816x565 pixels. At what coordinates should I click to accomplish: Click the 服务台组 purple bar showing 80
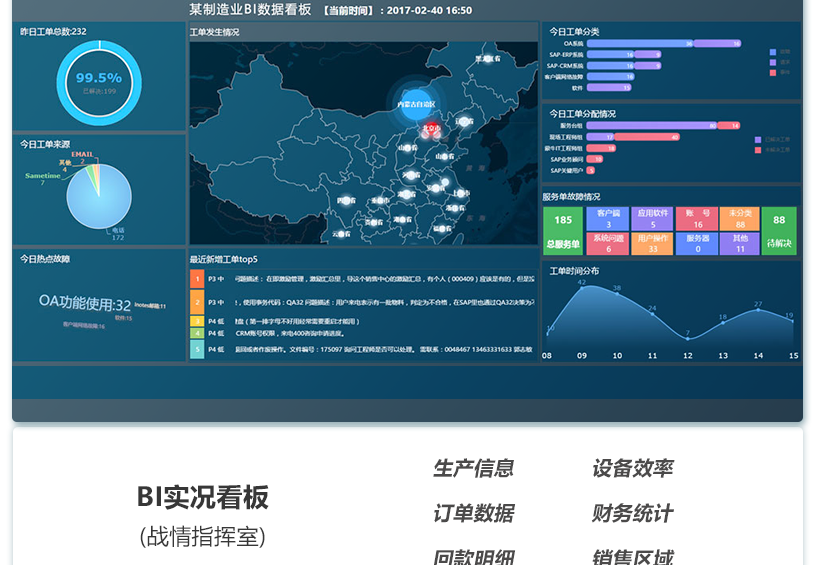(652, 125)
